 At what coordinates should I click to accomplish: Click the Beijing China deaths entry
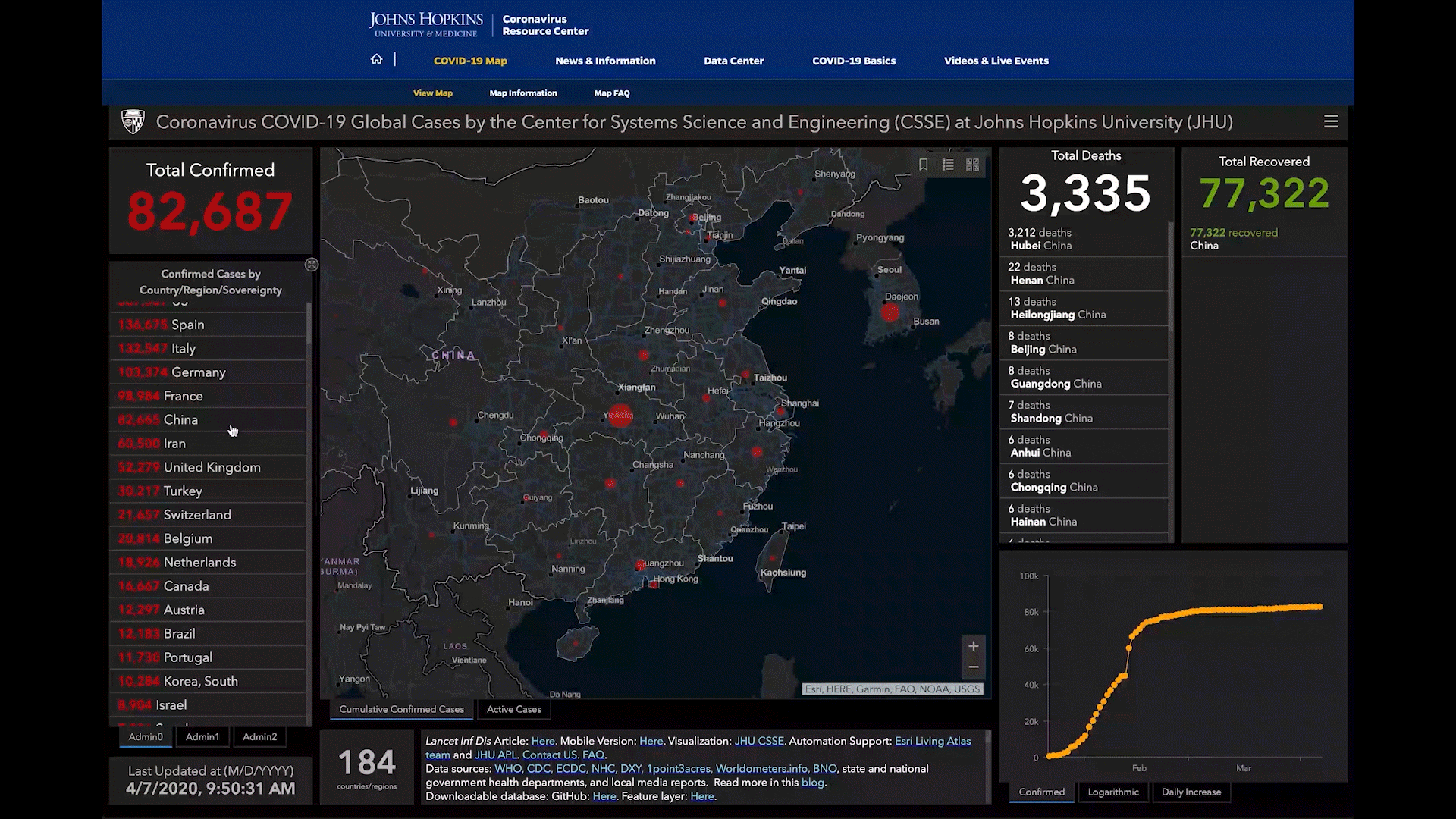coord(1084,343)
